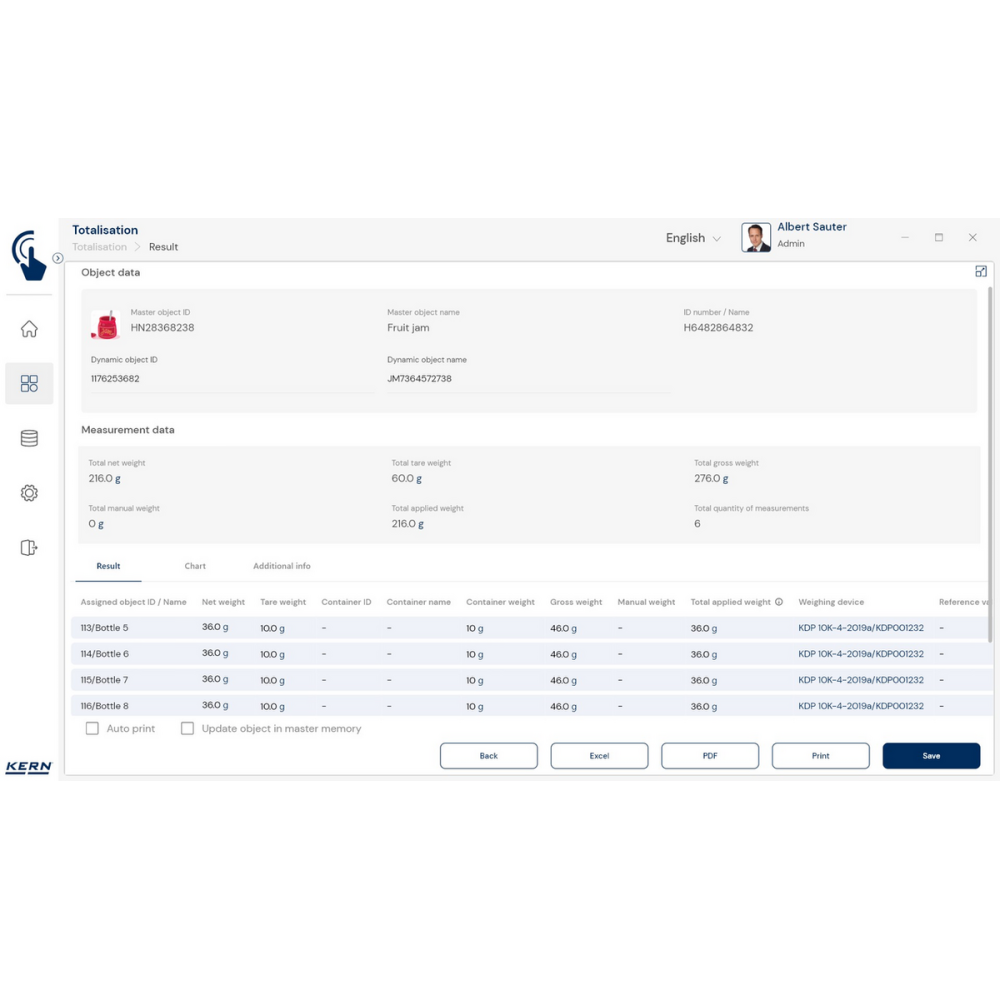Click the PDF export button

tap(710, 756)
